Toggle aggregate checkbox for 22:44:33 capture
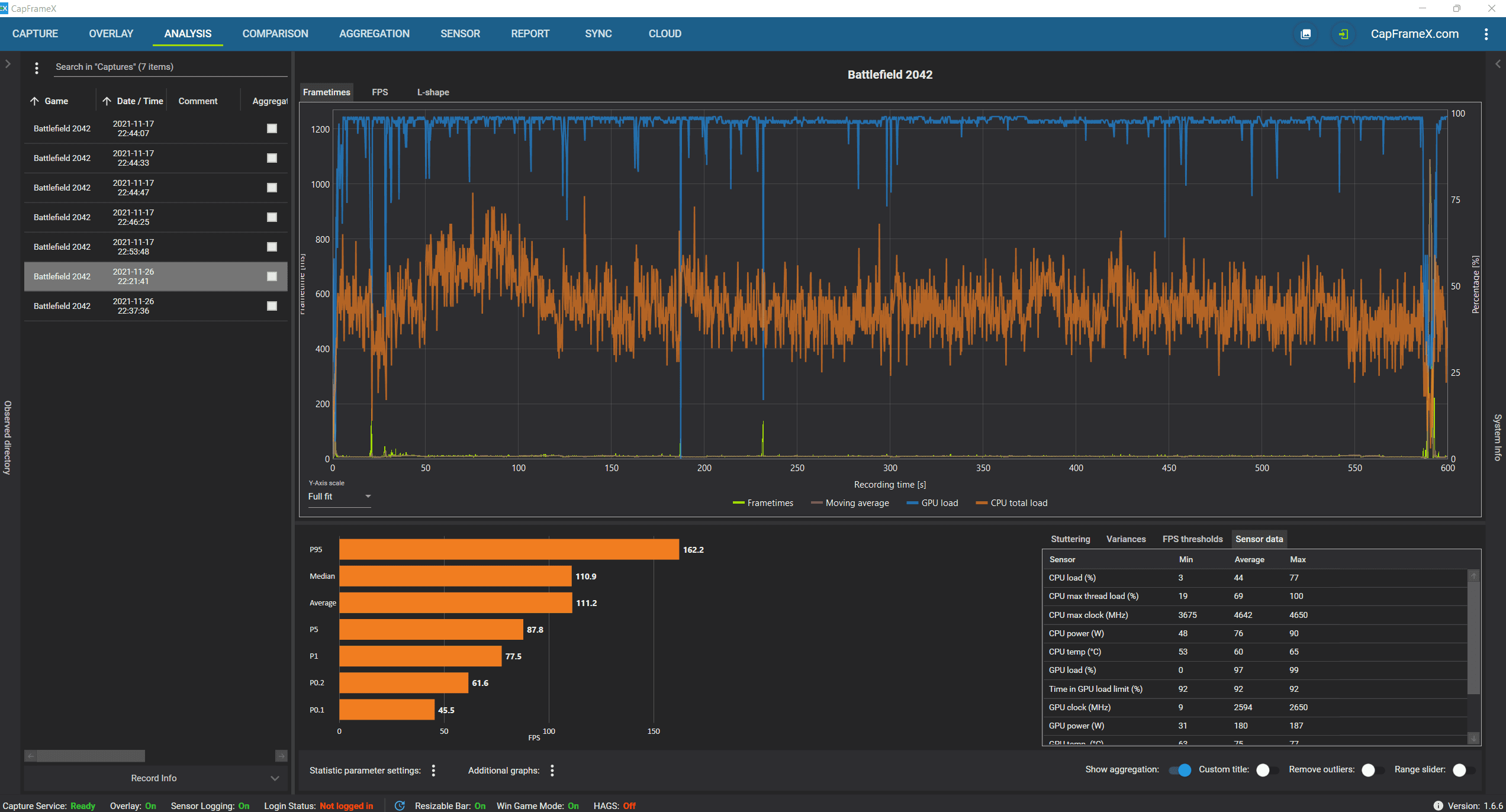 point(272,158)
